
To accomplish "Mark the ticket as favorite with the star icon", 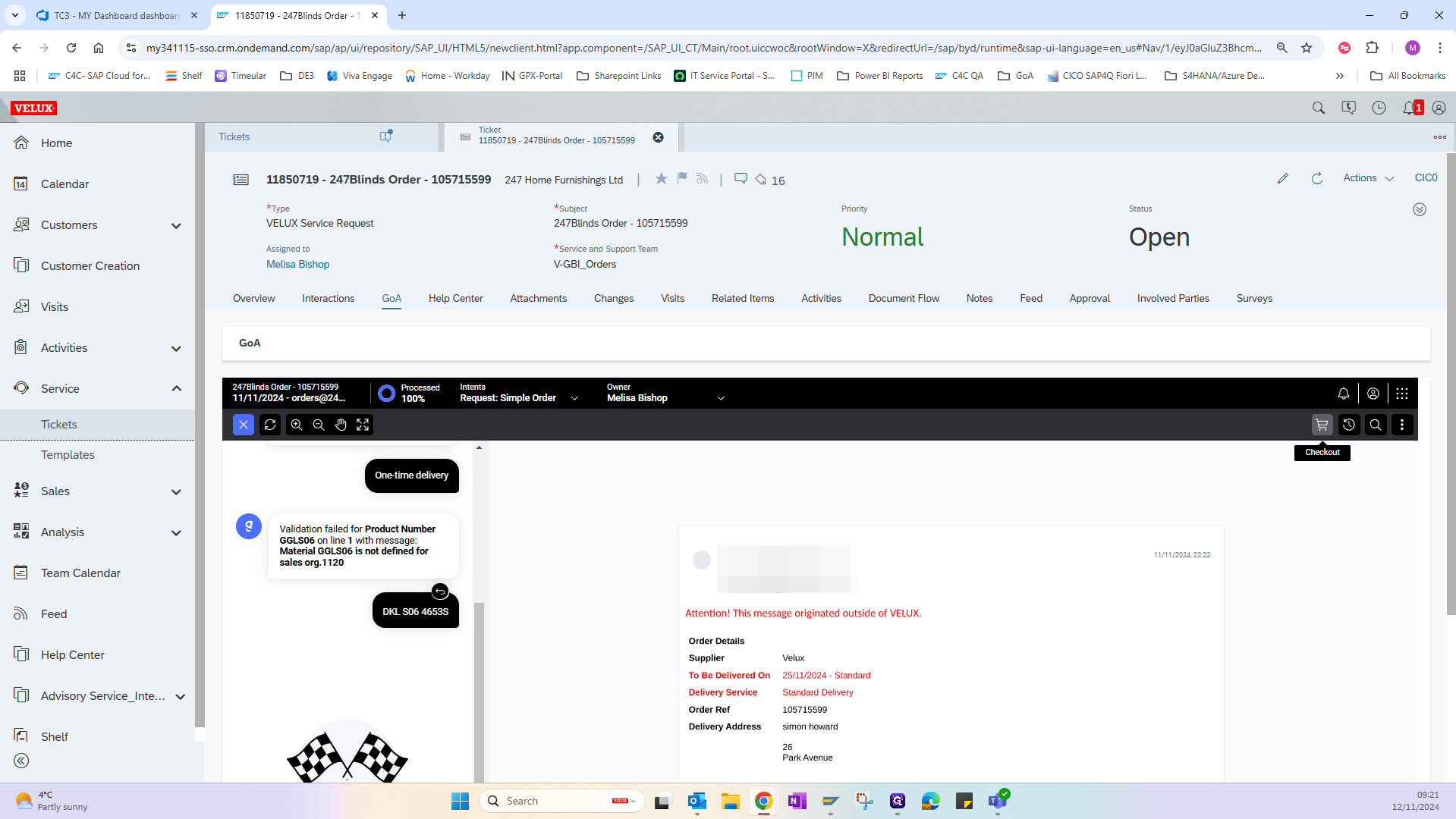I will 661,178.
